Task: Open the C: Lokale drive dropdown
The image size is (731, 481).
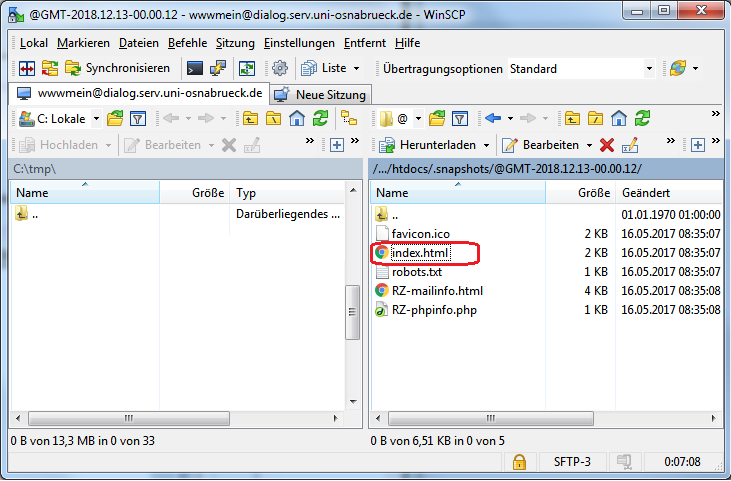Action: coord(96,118)
